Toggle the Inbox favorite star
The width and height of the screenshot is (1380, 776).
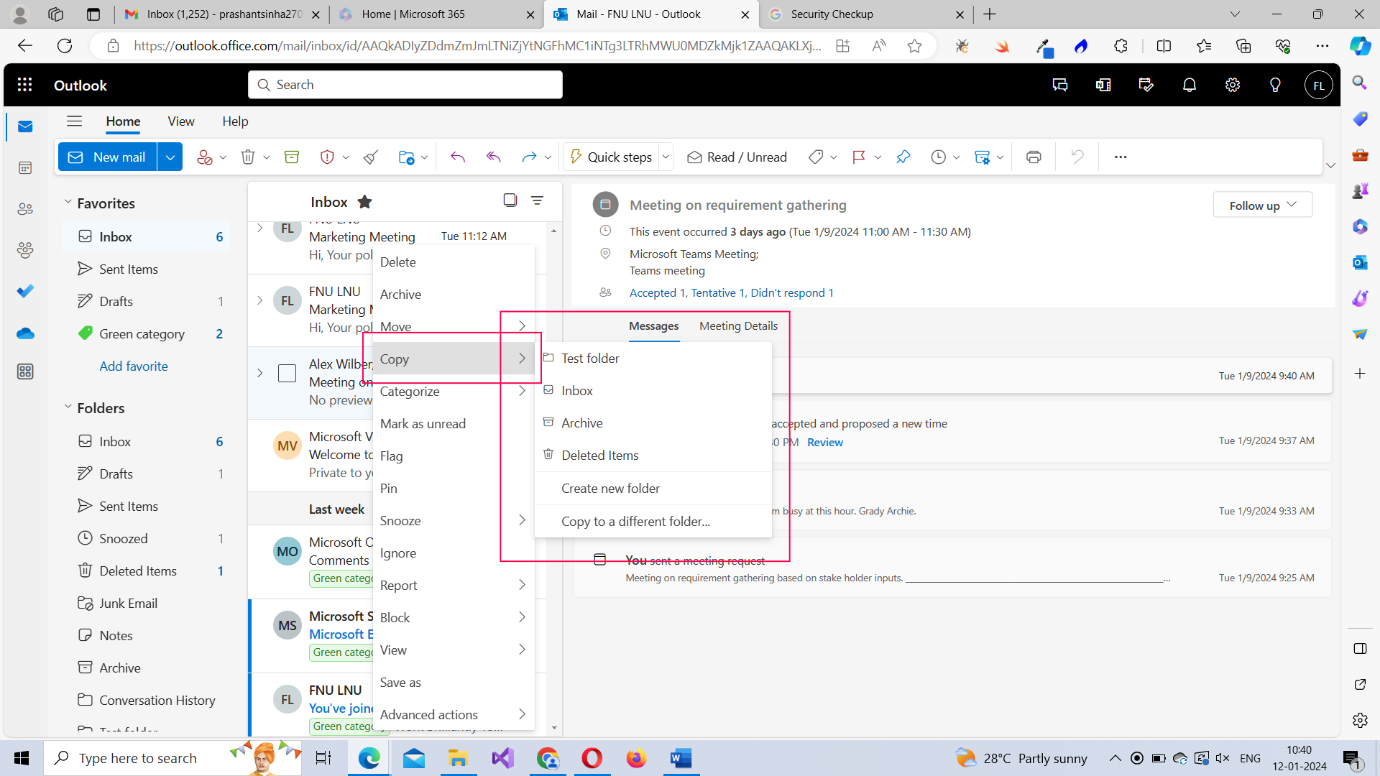click(x=365, y=202)
